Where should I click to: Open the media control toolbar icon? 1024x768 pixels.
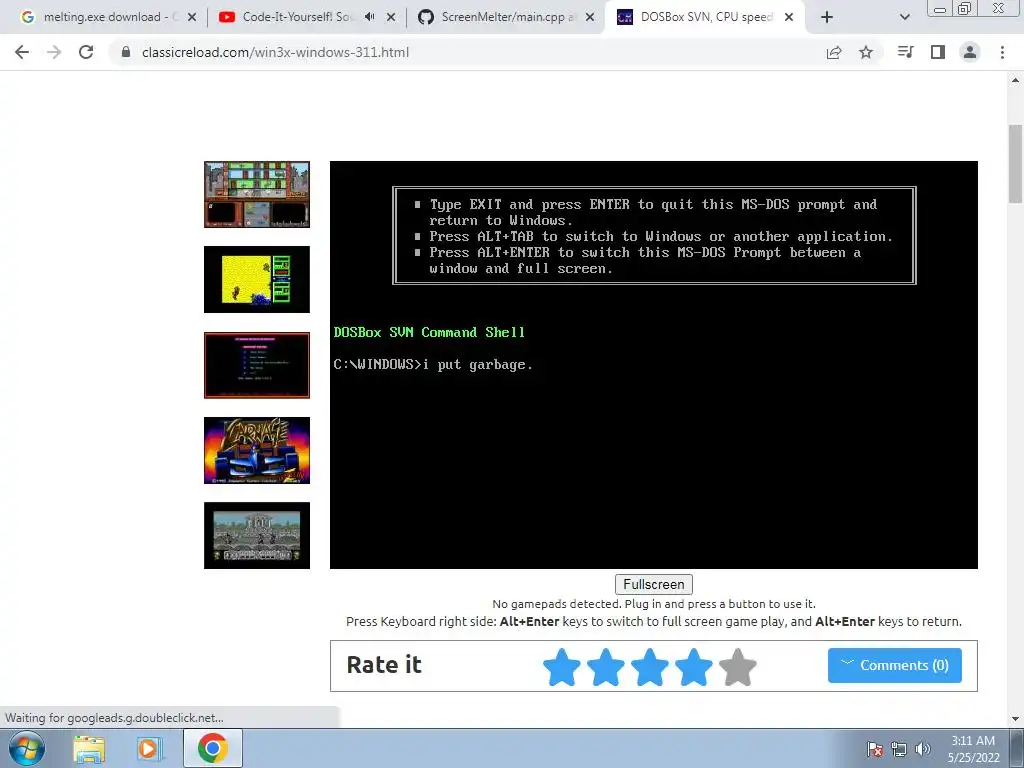pyautogui.click(x=905, y=52)
